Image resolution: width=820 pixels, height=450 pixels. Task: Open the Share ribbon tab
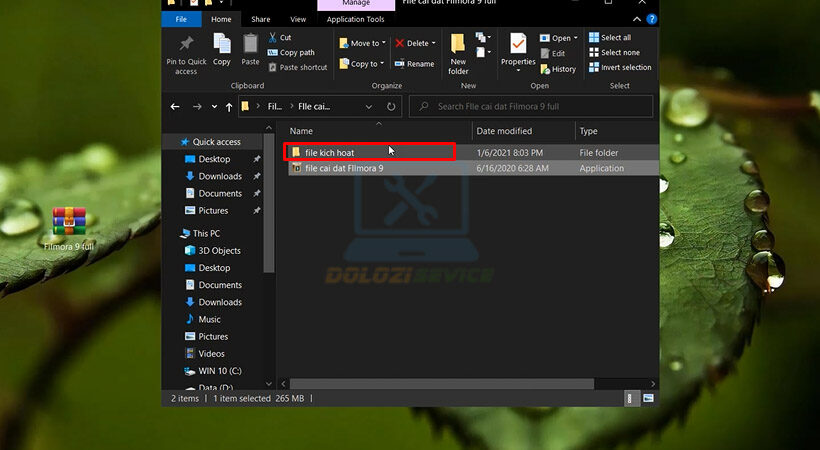pyautogui.click(x=260, y=19)
